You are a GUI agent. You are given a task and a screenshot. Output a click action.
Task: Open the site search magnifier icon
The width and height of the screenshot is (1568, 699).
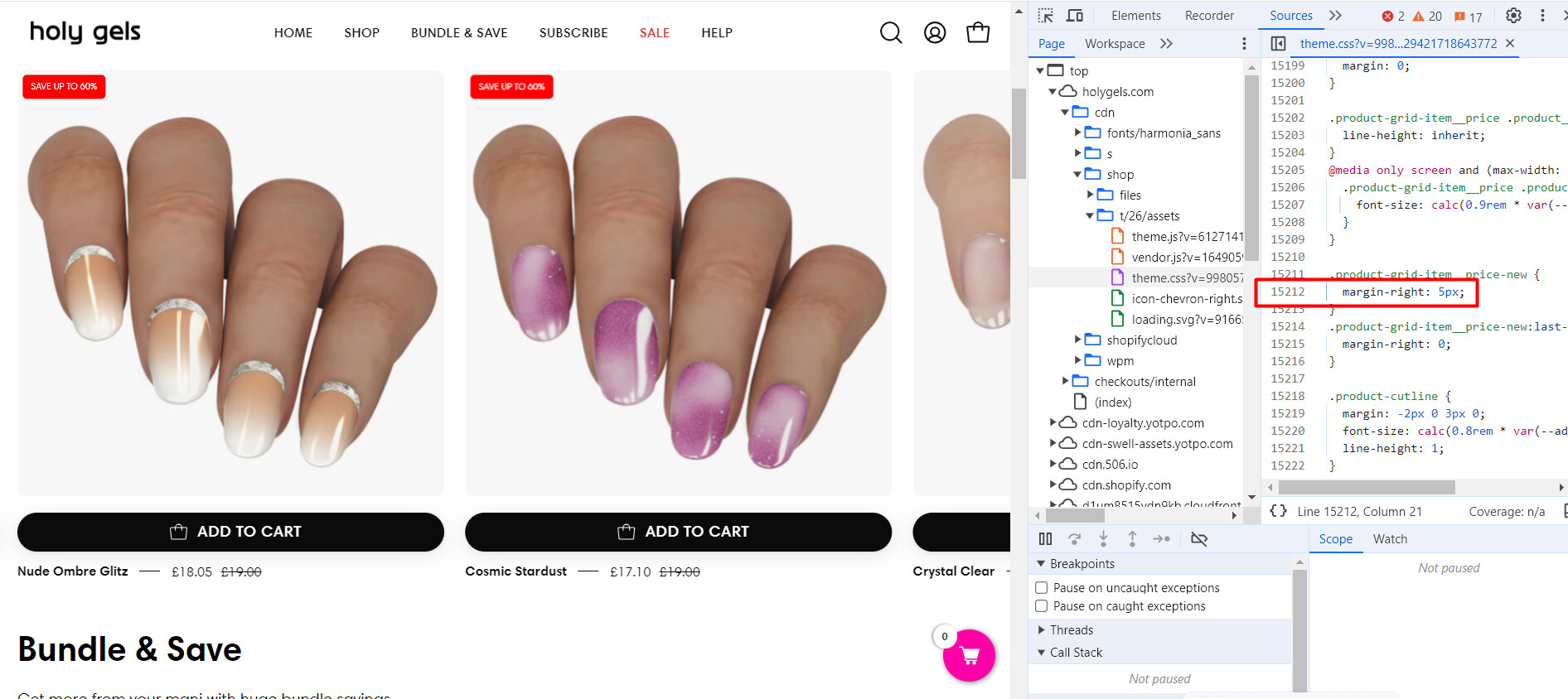[891, 33]
